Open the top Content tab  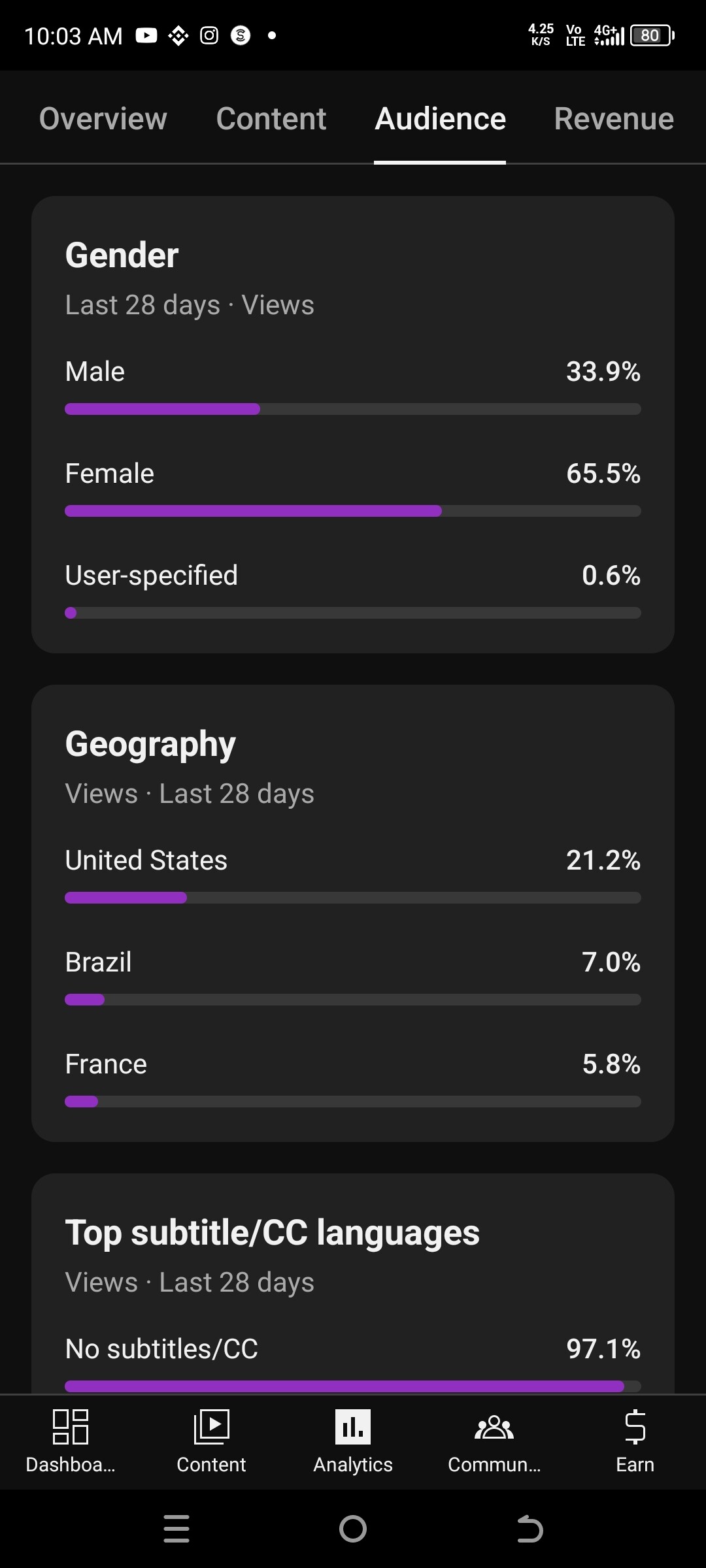[271, 119]
